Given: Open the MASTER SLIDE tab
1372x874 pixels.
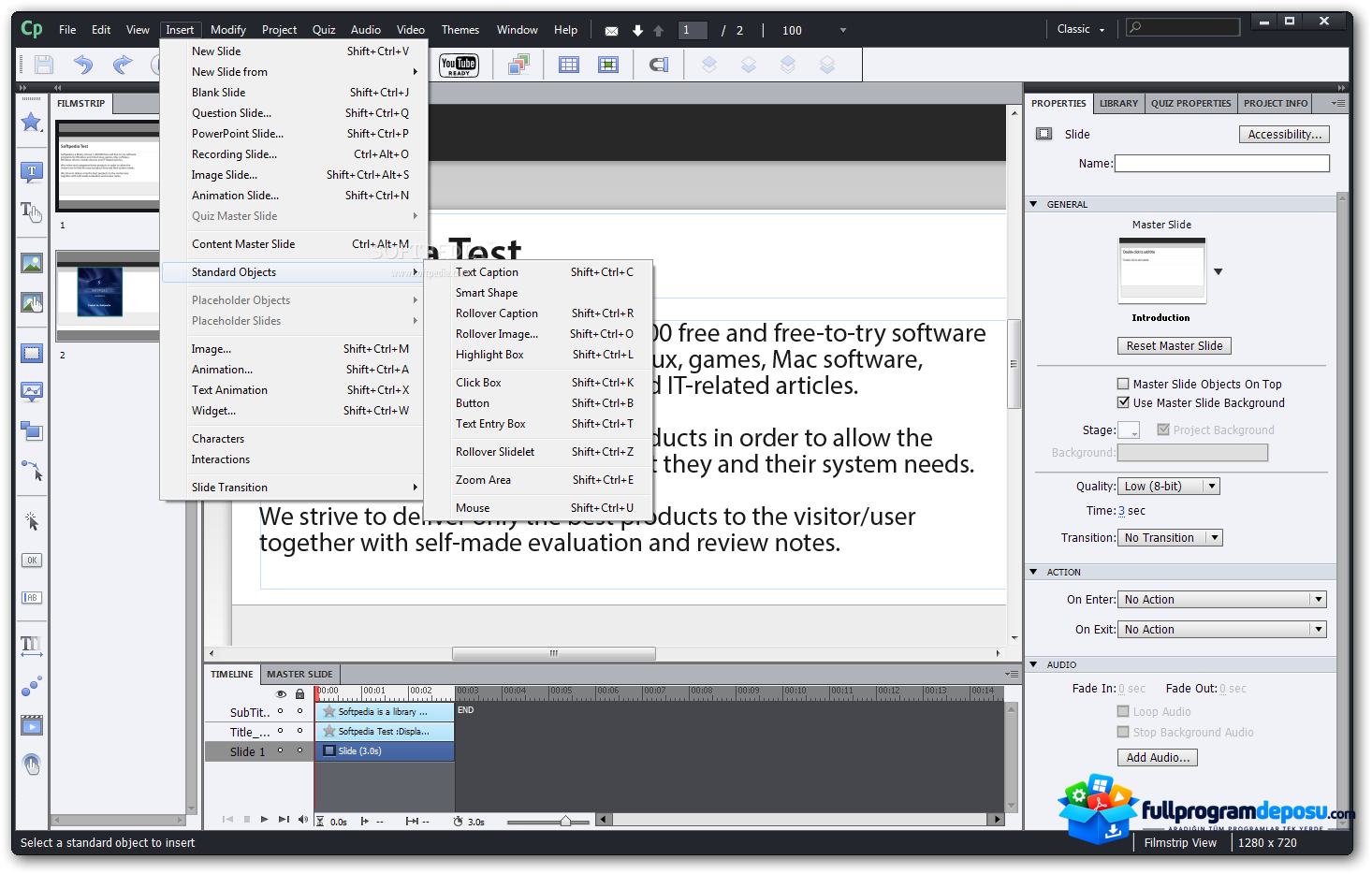Looking at the screenshot, I should (299, 674).
